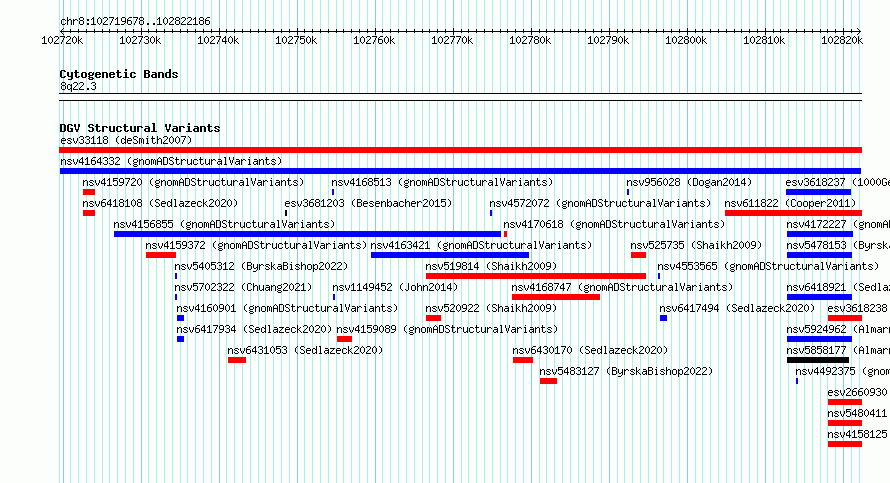Click ruler position 102780k
This screenshot has height=483, width=890.
click(530, 40)
